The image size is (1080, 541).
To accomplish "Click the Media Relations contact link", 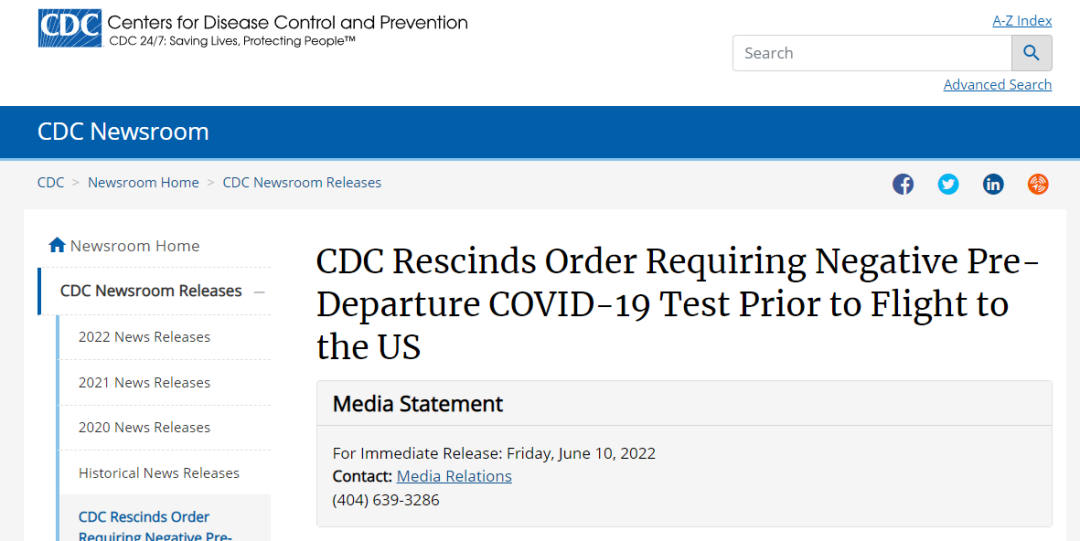I will click(x=454, y=476).
